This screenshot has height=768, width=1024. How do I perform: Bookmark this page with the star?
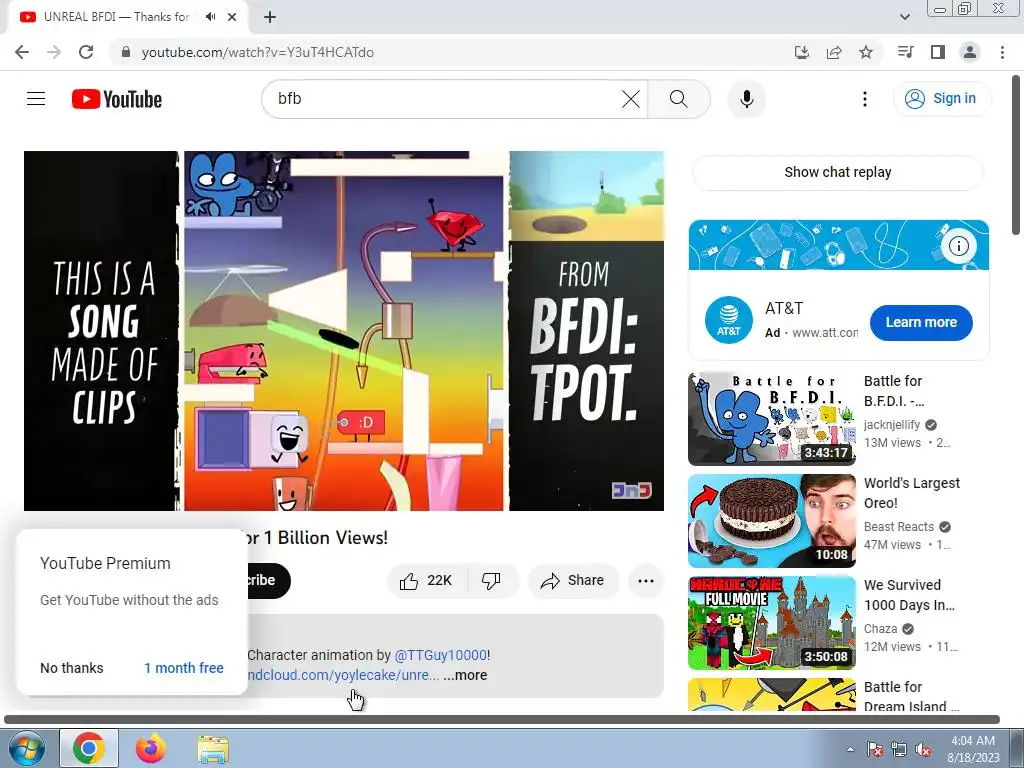point(866,52)
